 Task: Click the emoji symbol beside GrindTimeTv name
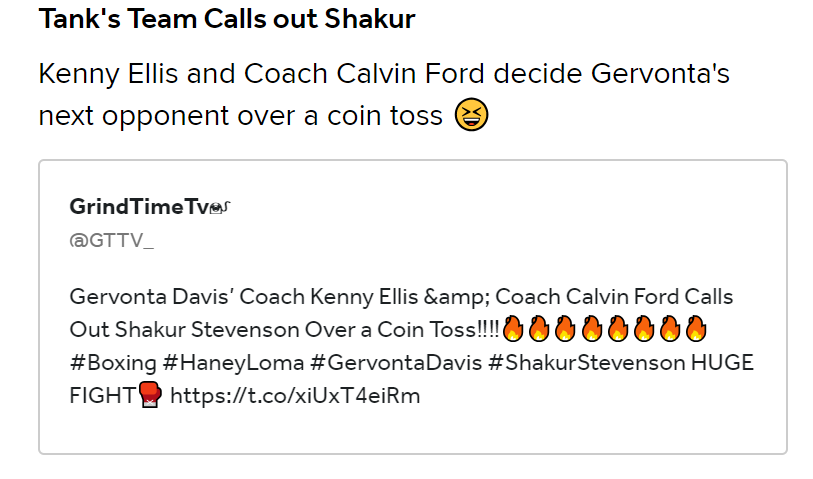[x=220, y=207]
